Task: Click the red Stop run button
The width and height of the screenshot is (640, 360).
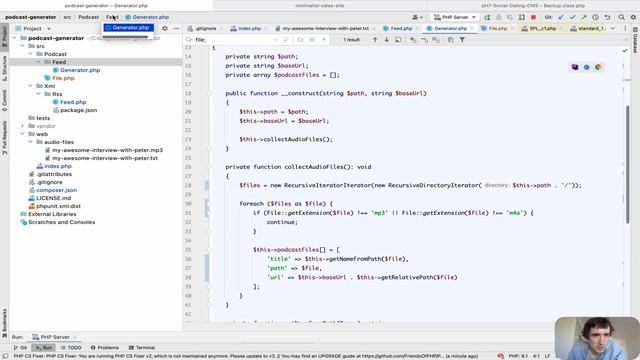Action: [533, 17]
